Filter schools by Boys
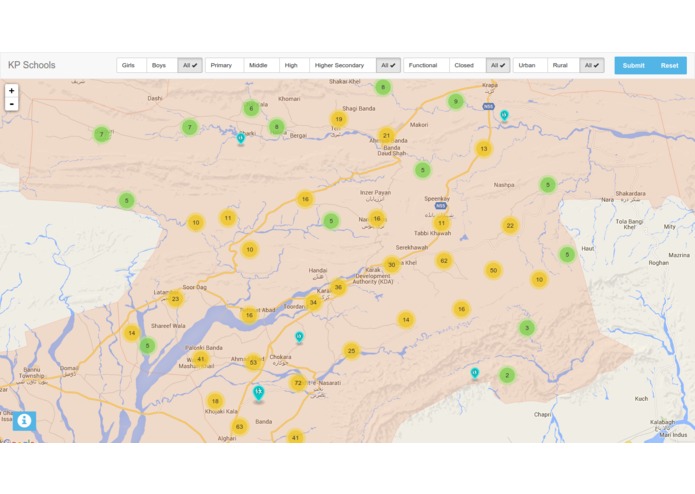695x494 pixels. coord(162,65)
